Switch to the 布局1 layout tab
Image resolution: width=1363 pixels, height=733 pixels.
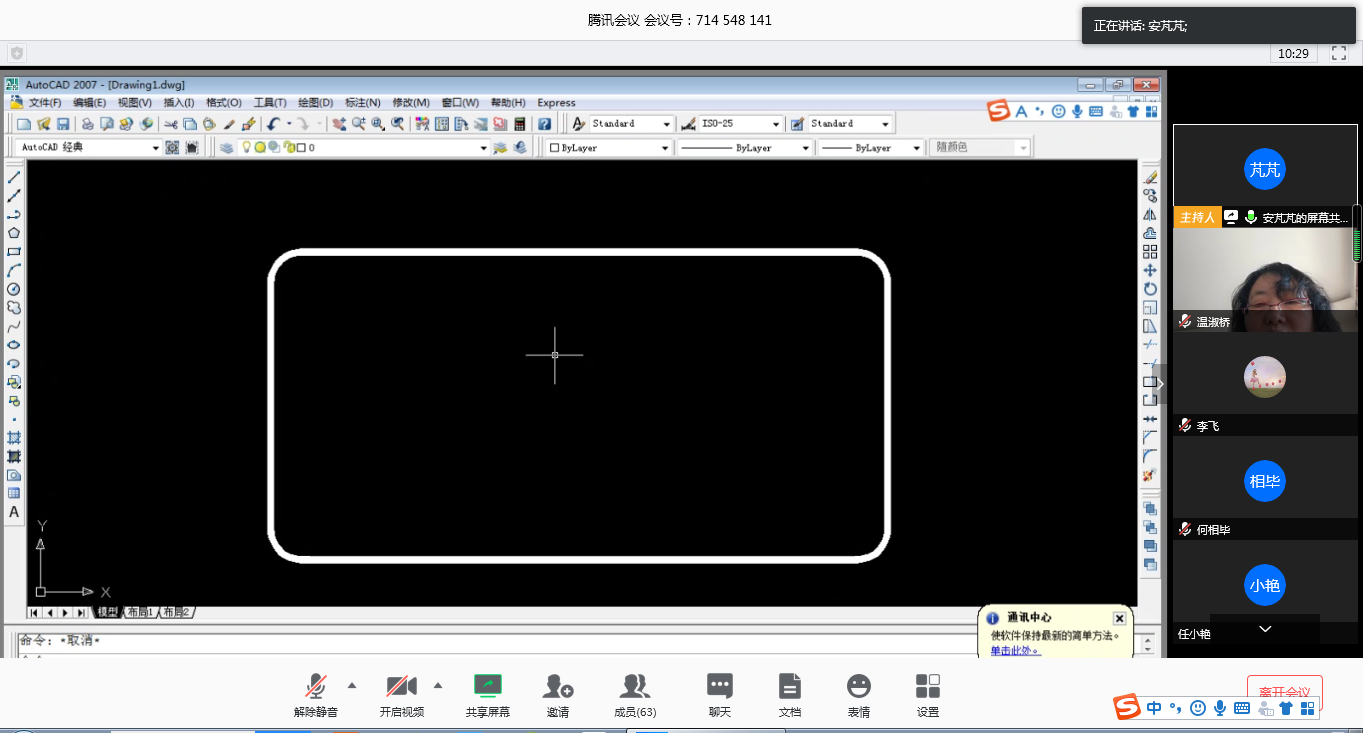click(x=138, y=612)
